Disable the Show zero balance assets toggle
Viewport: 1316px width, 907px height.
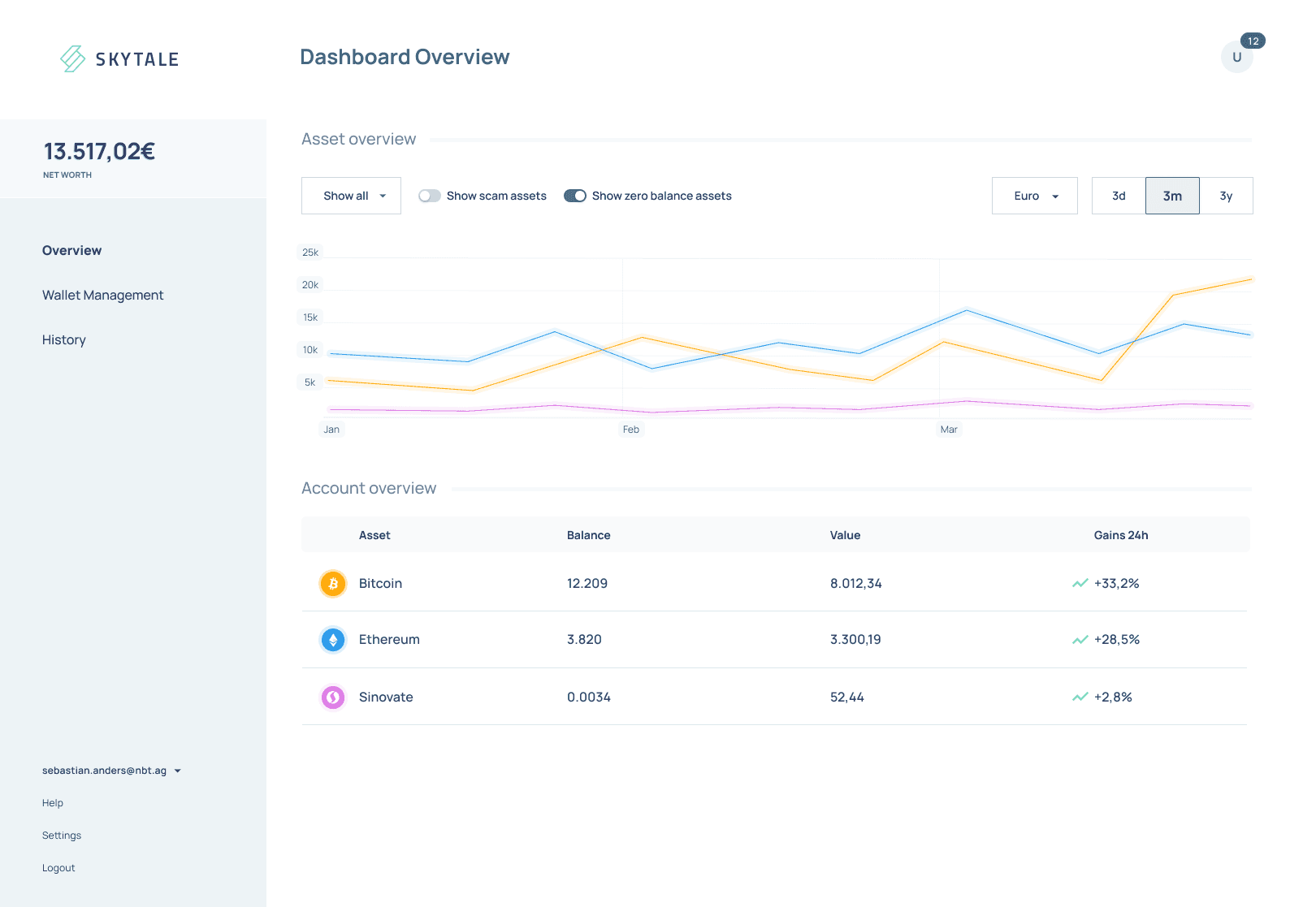click(575, 196)
